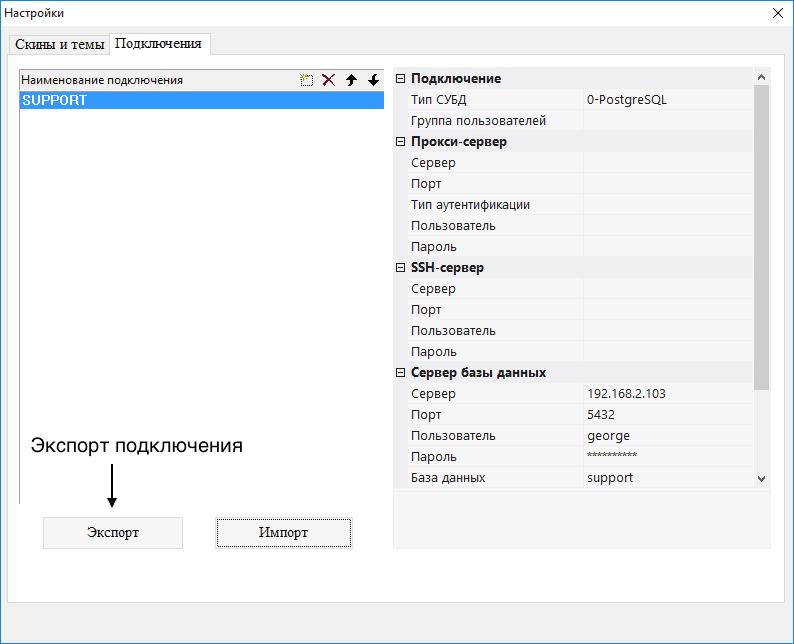Image resolution: width=794 pixels, height=644 pixels.
Task: Edit database server address 192.168.2.103
Action: point(667,394)
